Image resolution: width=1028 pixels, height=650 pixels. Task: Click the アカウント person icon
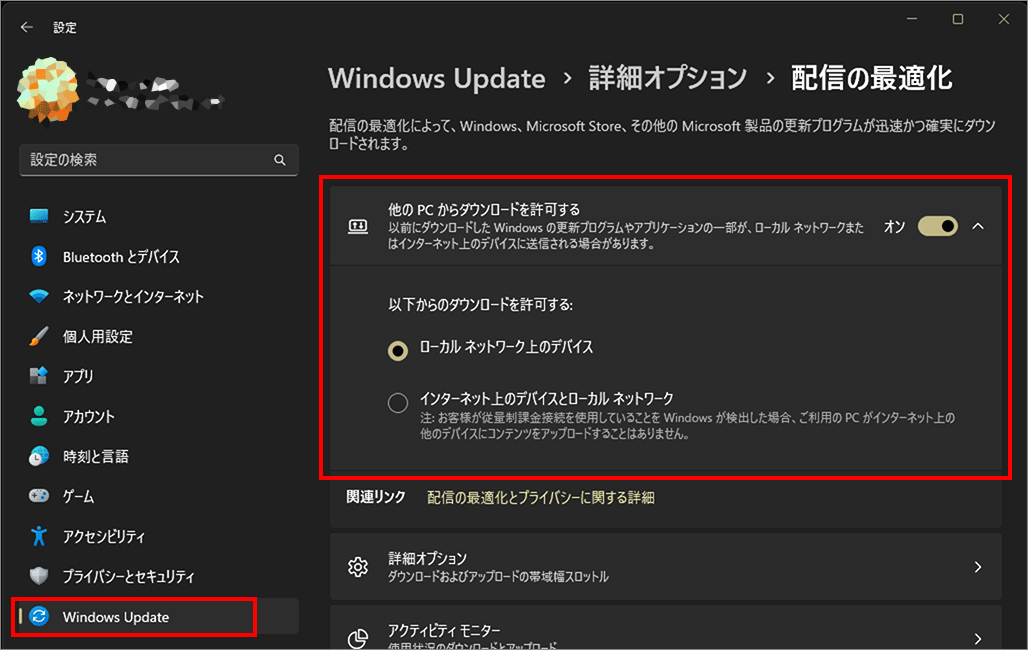click(x=39, y=416)
